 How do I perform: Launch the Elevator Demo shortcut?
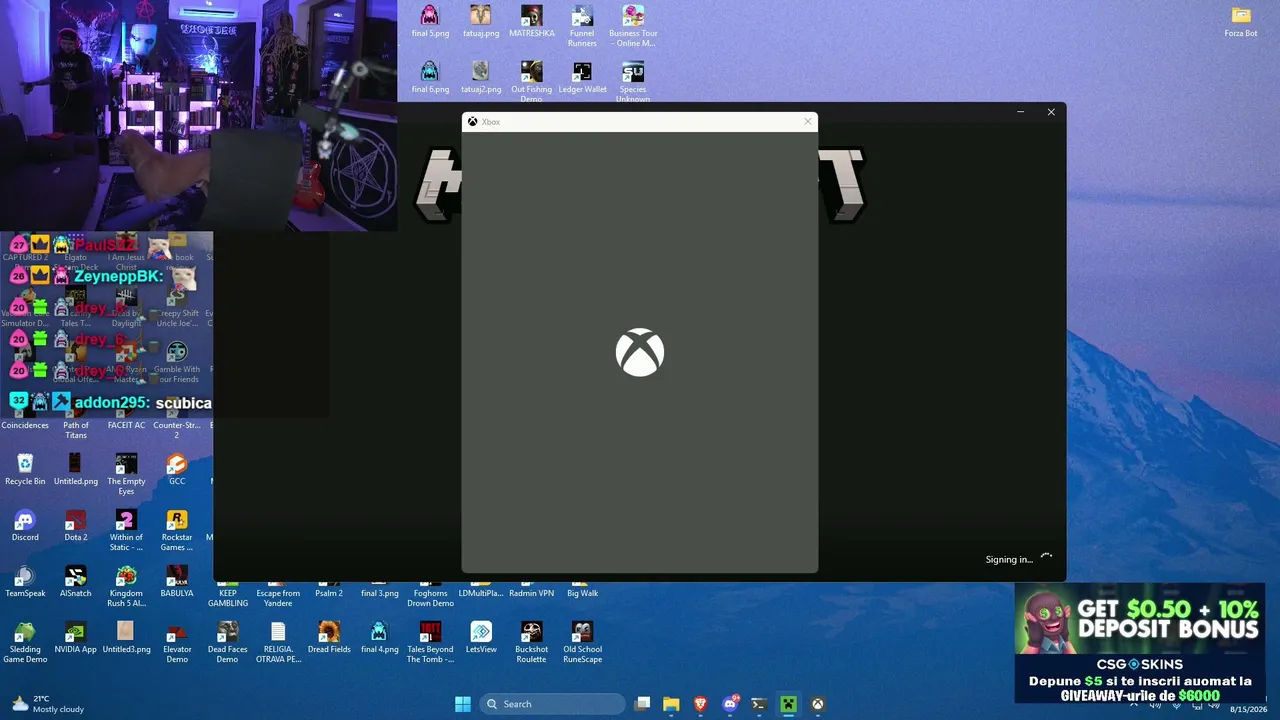point(177,642)
